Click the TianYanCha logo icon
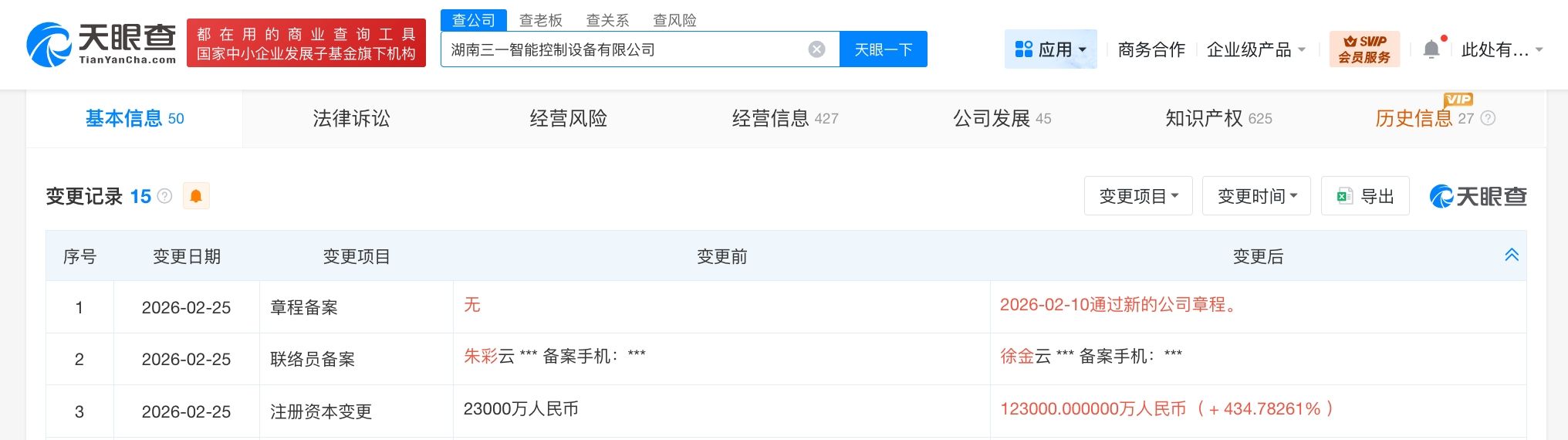This screenshot has height=440, width=1568. click(49, 45)
